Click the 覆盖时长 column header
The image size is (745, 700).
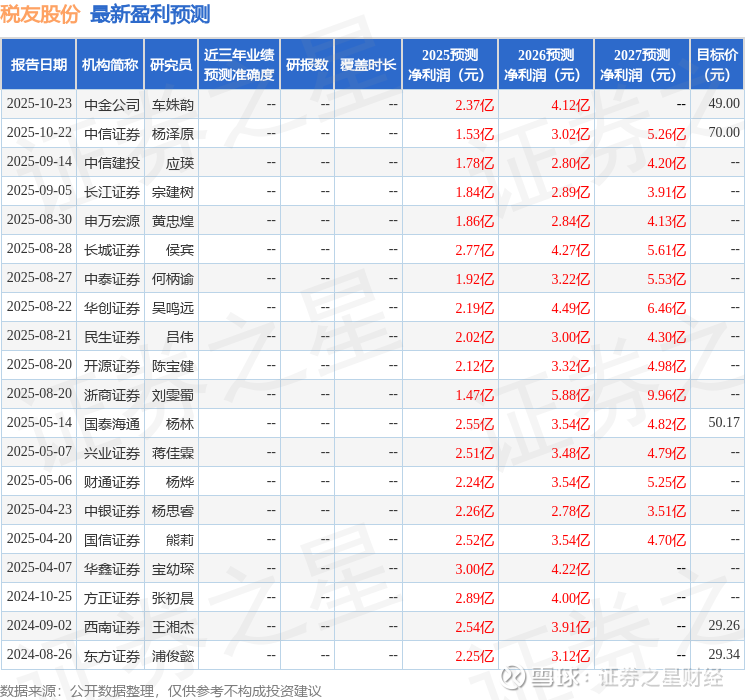[368, 65]
